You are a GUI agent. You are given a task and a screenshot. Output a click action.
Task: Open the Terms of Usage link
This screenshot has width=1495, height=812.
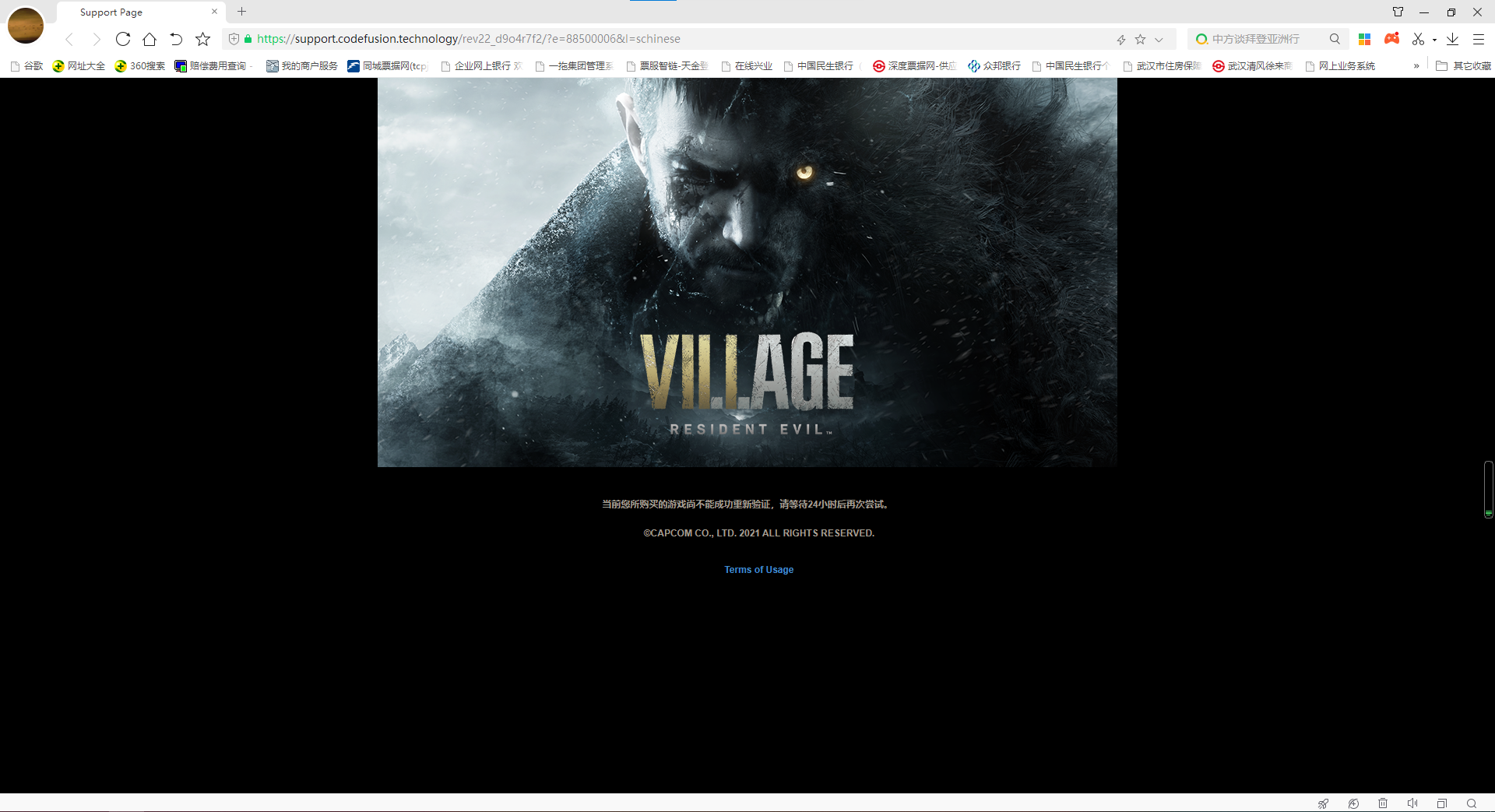coord(759,570)
